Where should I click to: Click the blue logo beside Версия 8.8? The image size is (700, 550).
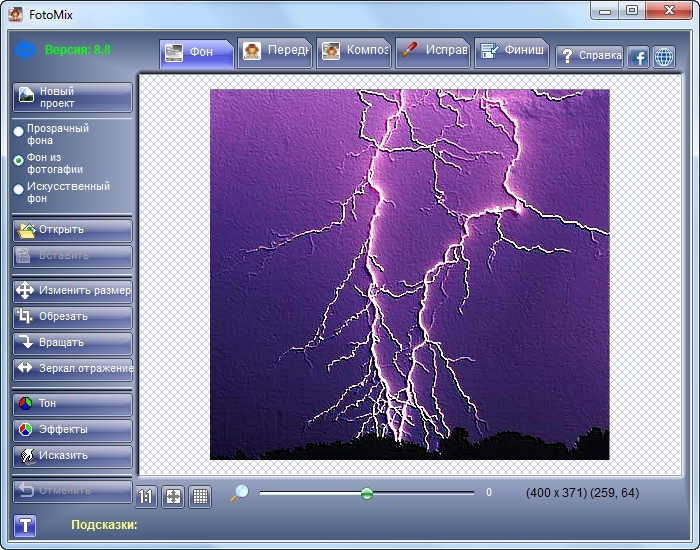coord(25,50)
